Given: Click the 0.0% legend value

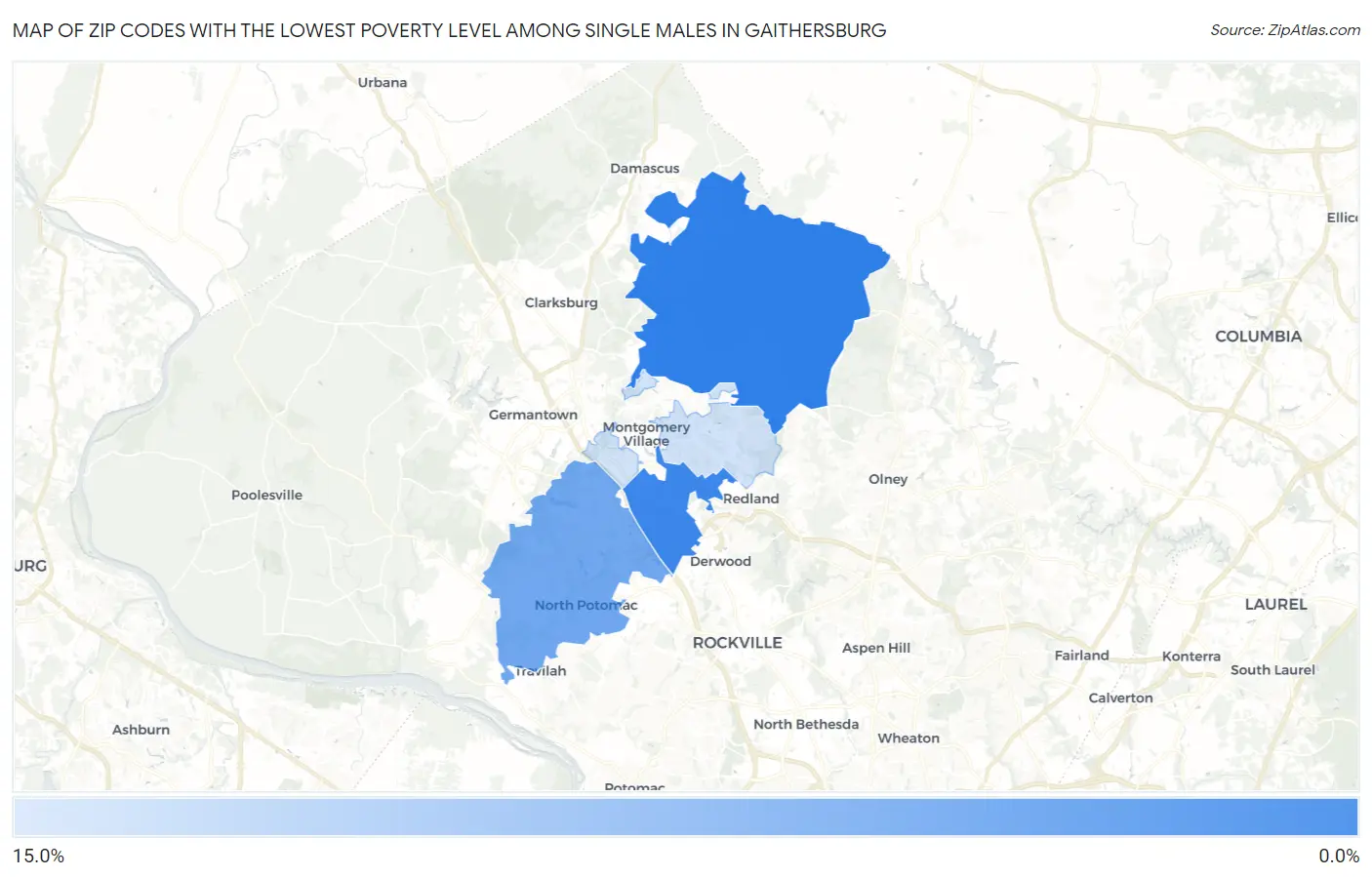Looking at the screenshot, I should [x=1339, y=857].
